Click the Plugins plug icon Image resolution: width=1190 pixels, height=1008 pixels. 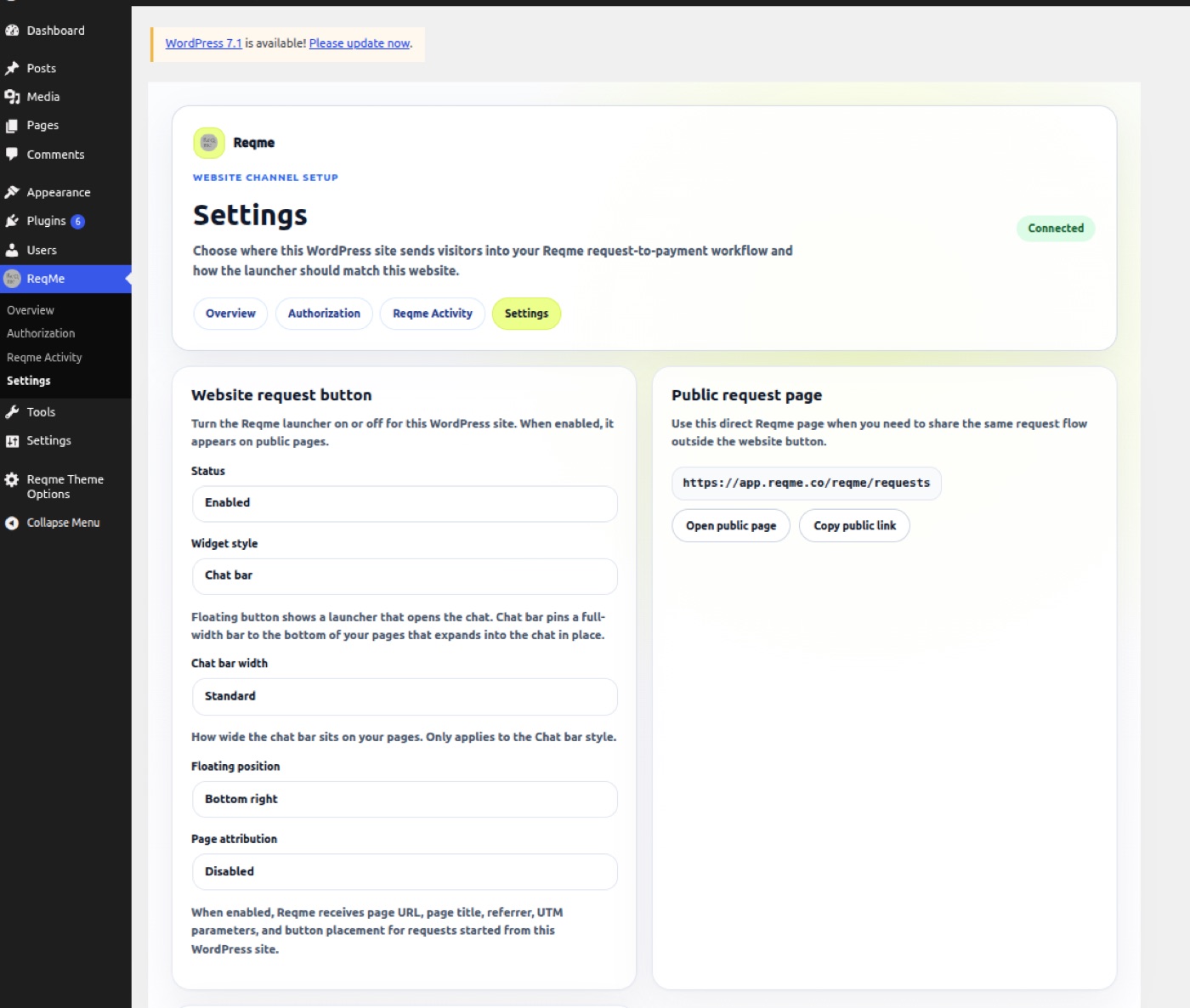[x=12, y=221]
